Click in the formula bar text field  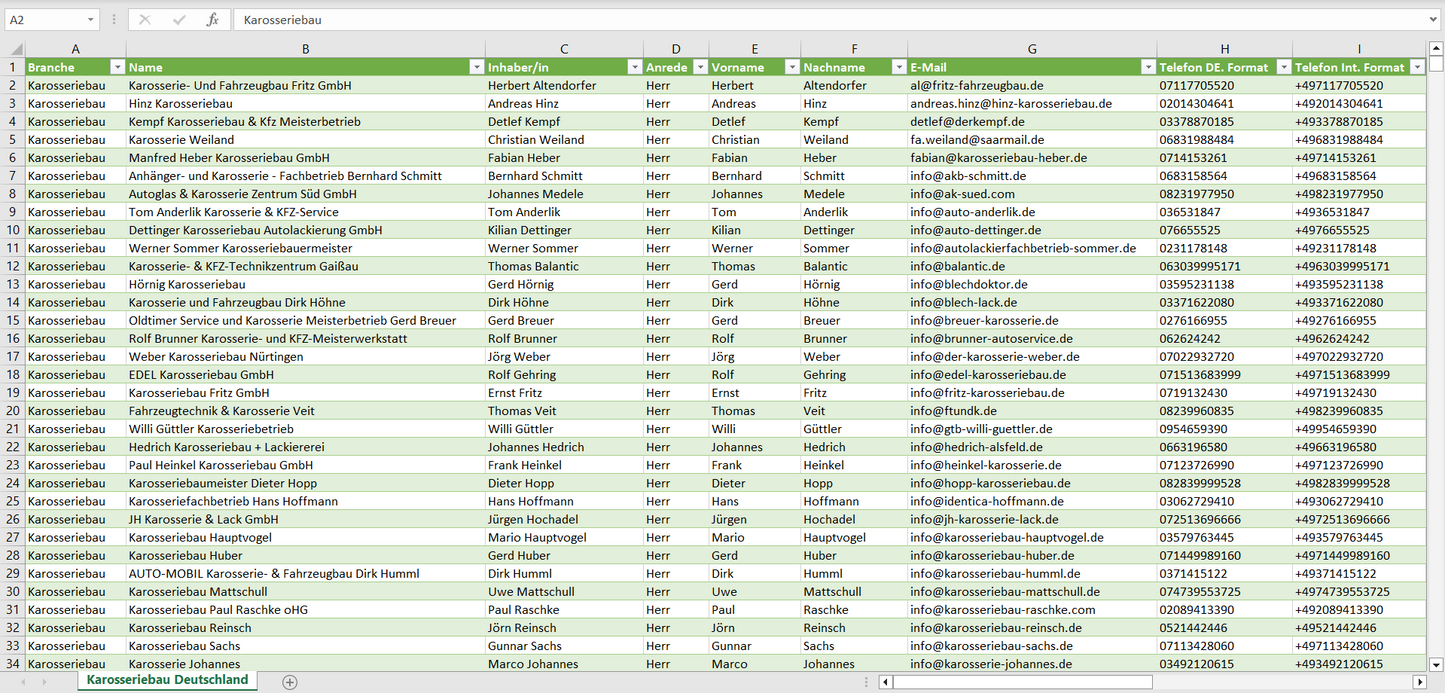[800, 20]
